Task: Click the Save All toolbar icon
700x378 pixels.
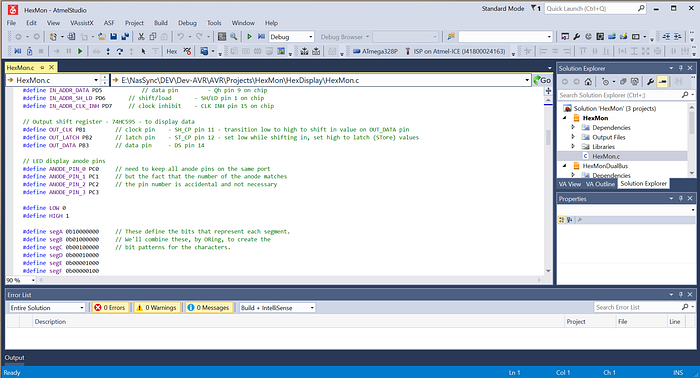Action: (x=125, y=37)
